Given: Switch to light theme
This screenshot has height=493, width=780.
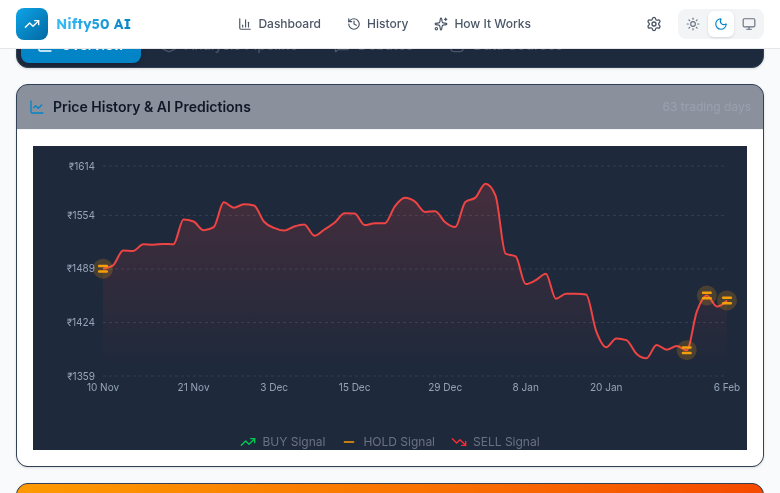Looking at the screenshot, I should click(693, 24).
